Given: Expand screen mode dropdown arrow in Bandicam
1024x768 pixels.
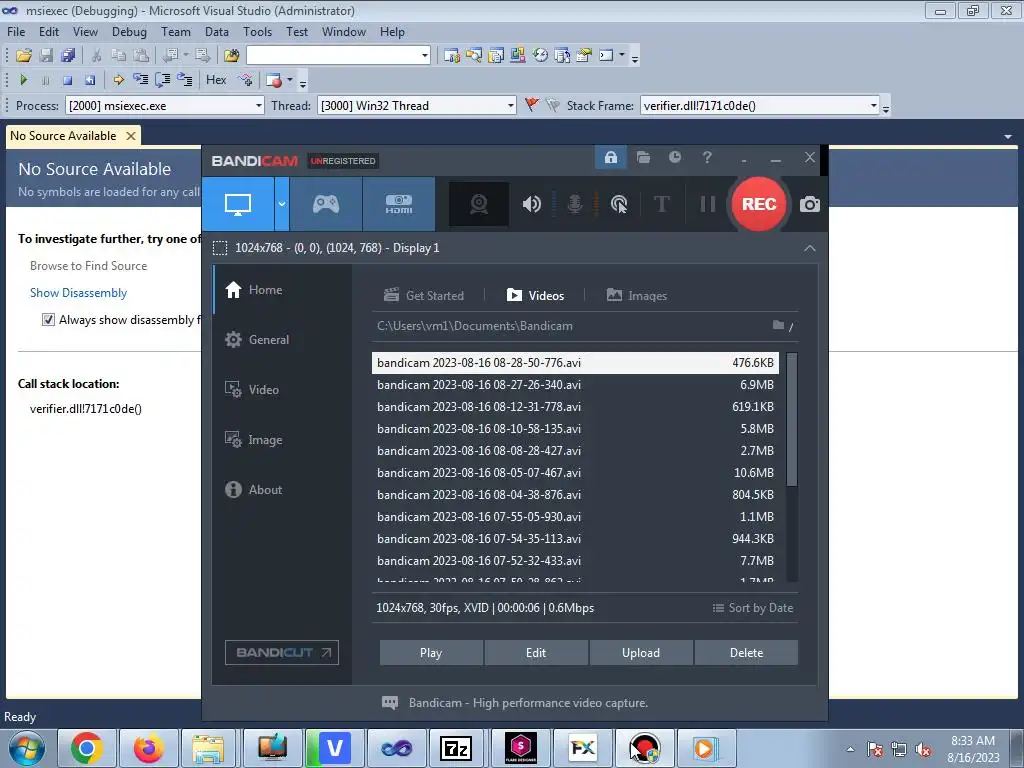Looking at the screenshot, I should tap(281, 204).
